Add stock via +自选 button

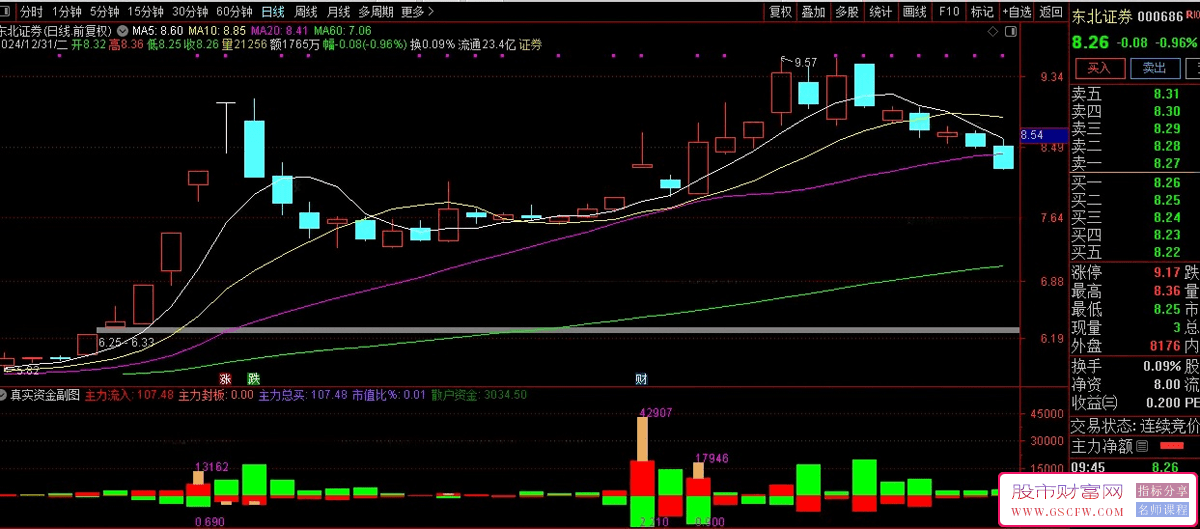tap(1016, 12)
